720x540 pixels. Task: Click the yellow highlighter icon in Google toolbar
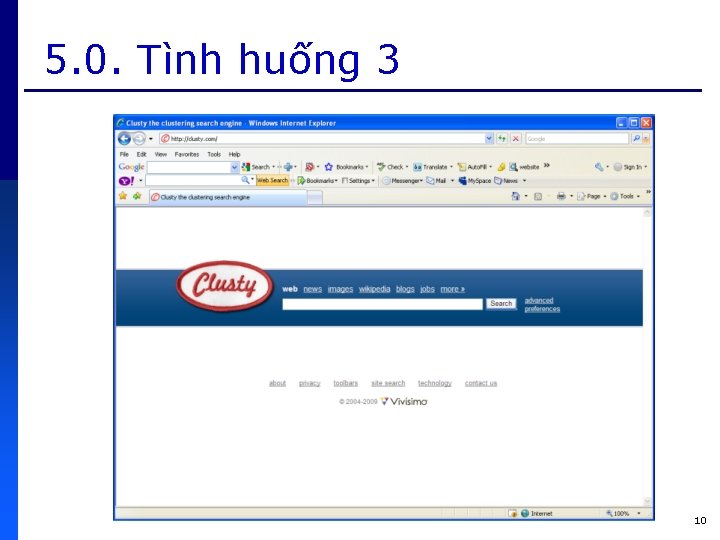[501, 167]
